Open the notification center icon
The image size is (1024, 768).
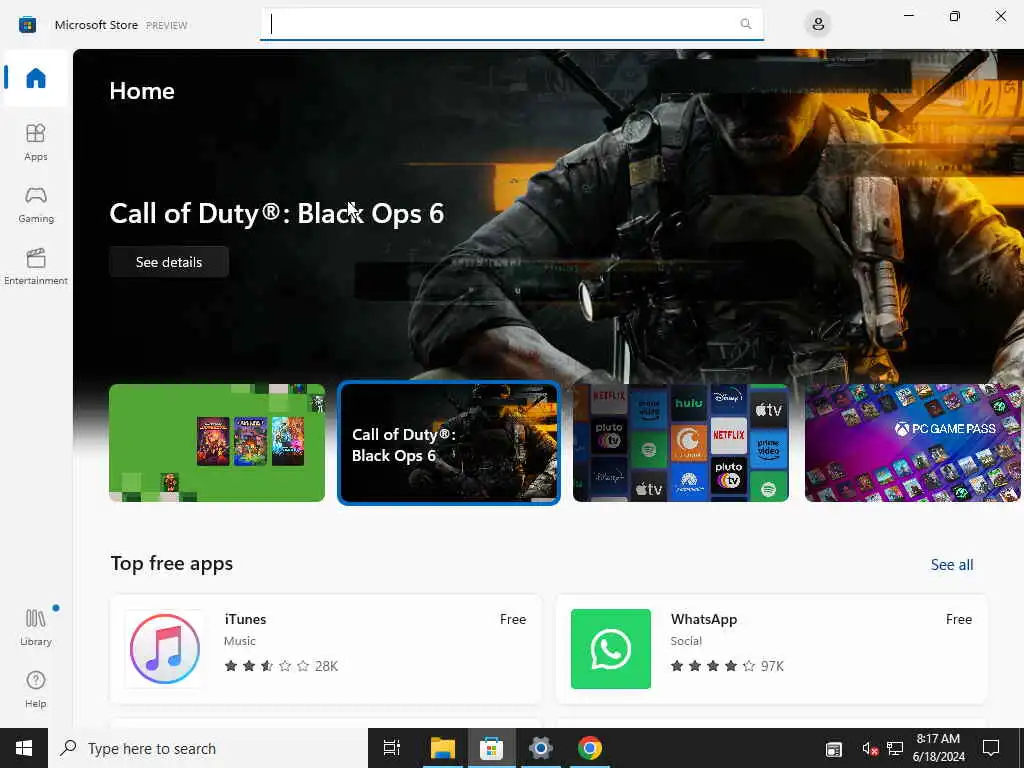pyautogui.click(x=991, y=748)
